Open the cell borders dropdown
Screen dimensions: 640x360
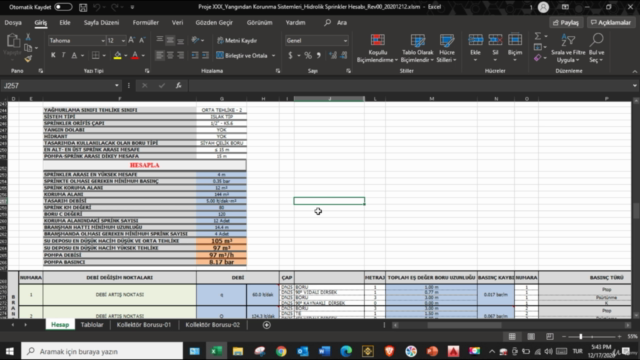(104, 55)
